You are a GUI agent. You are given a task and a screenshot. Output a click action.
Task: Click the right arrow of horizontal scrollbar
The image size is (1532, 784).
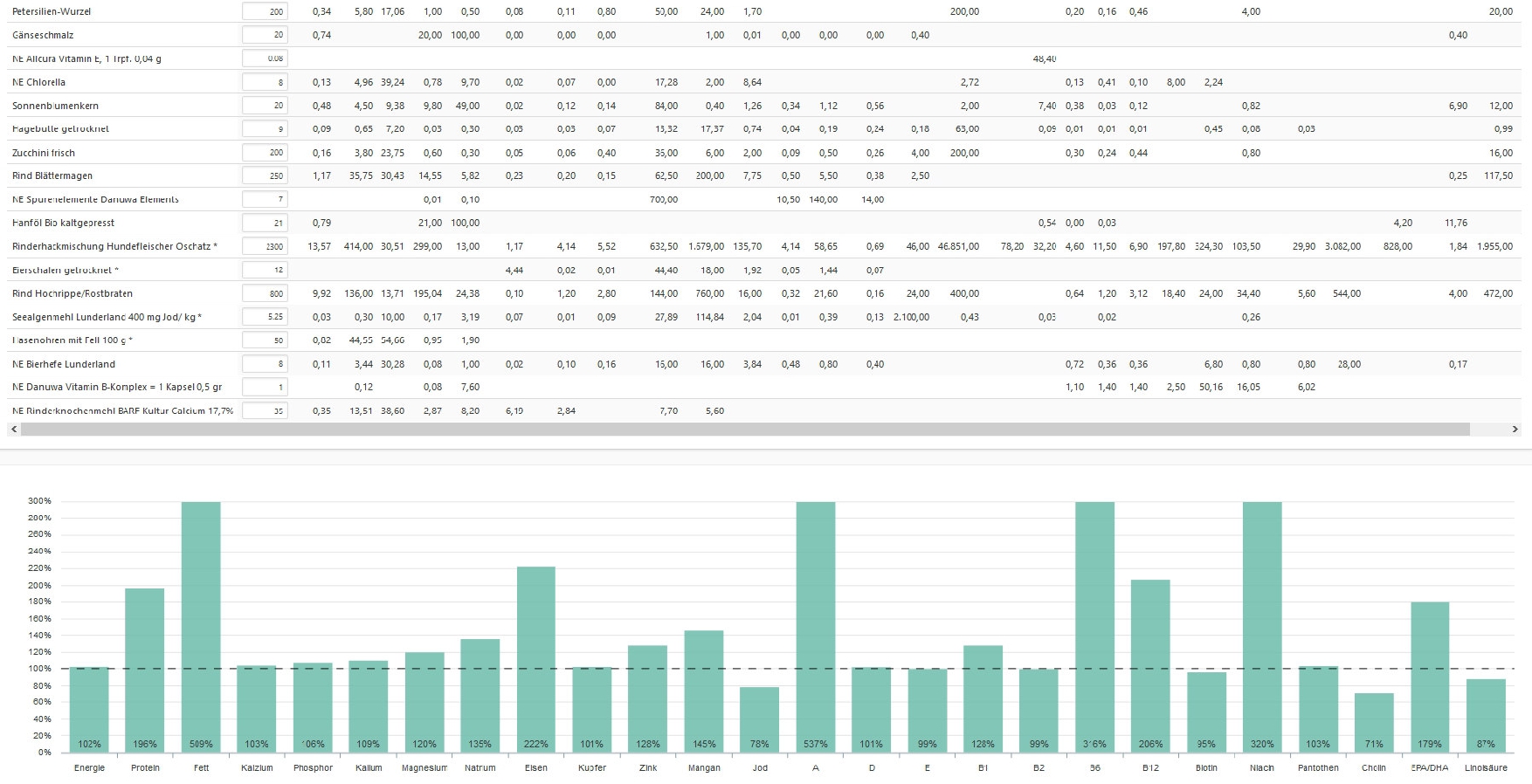[x=1515, y=430]
